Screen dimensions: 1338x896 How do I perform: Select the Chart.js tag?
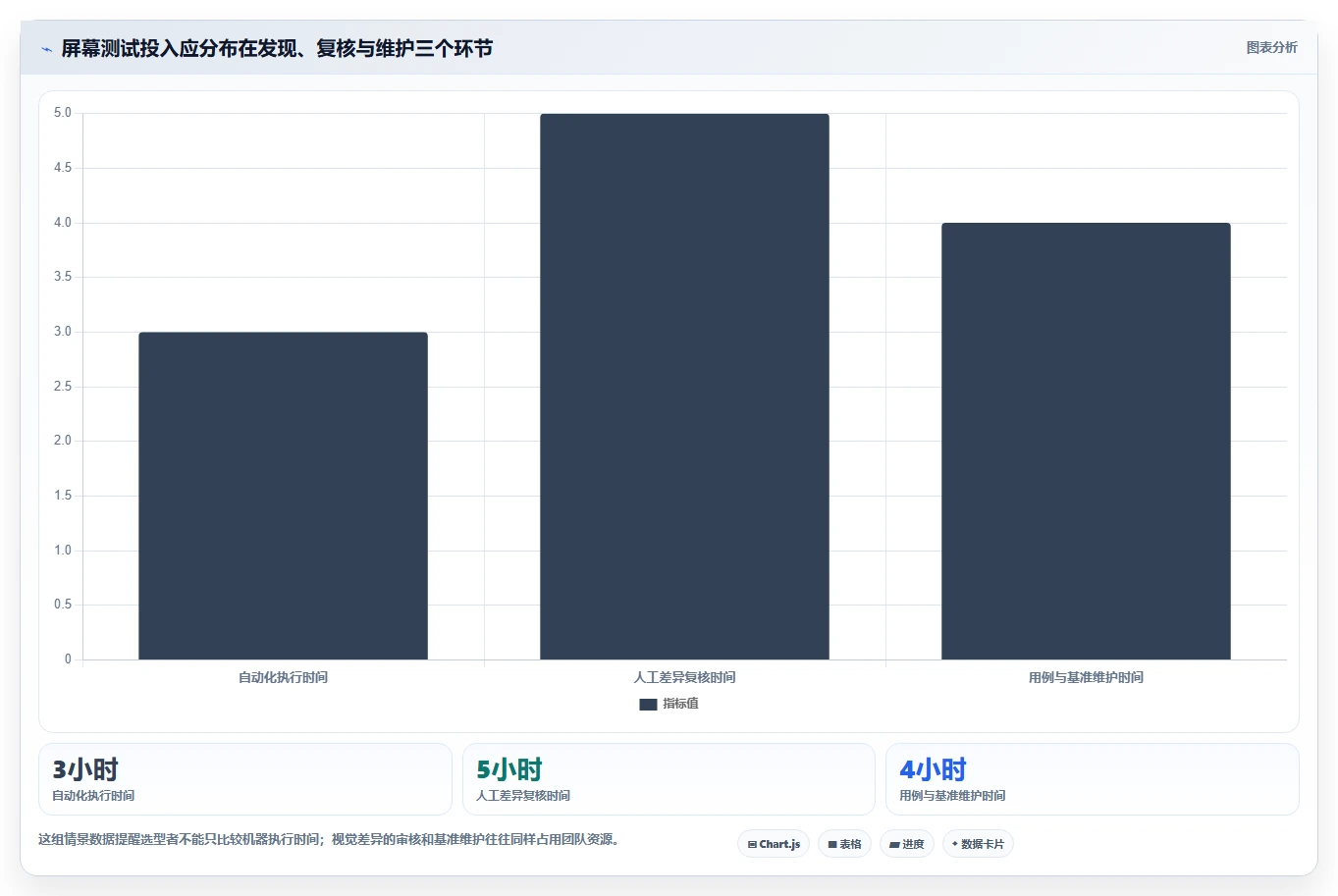774,844
